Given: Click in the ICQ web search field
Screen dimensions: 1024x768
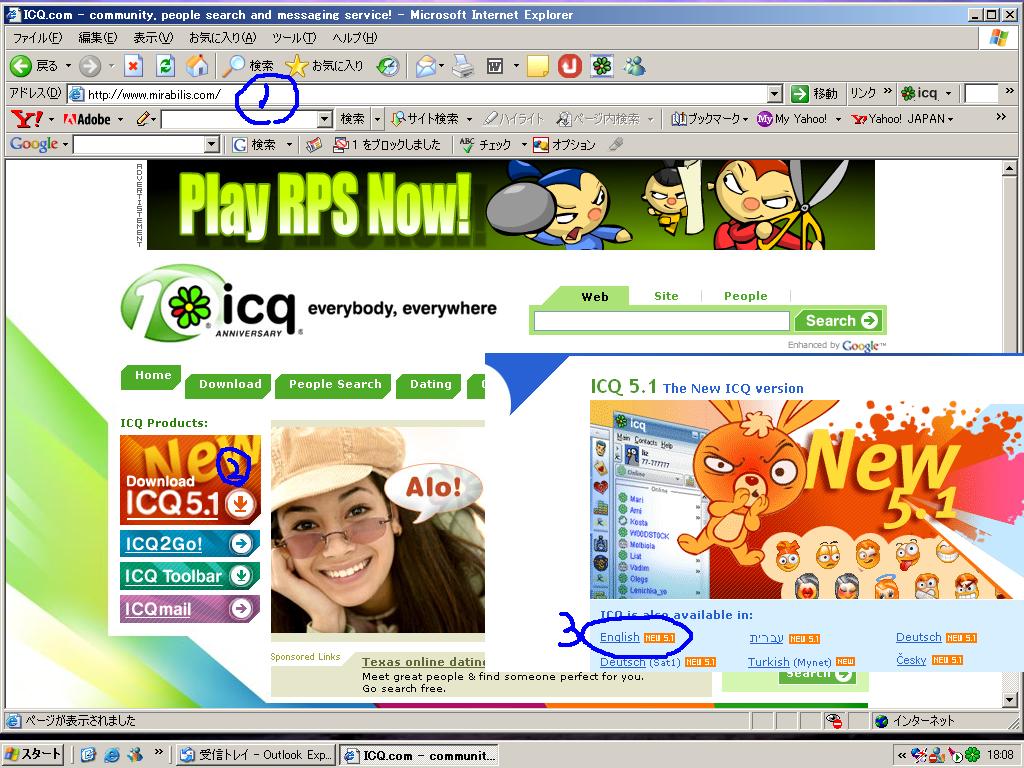Looking at the screenshot, I should 662,321.
